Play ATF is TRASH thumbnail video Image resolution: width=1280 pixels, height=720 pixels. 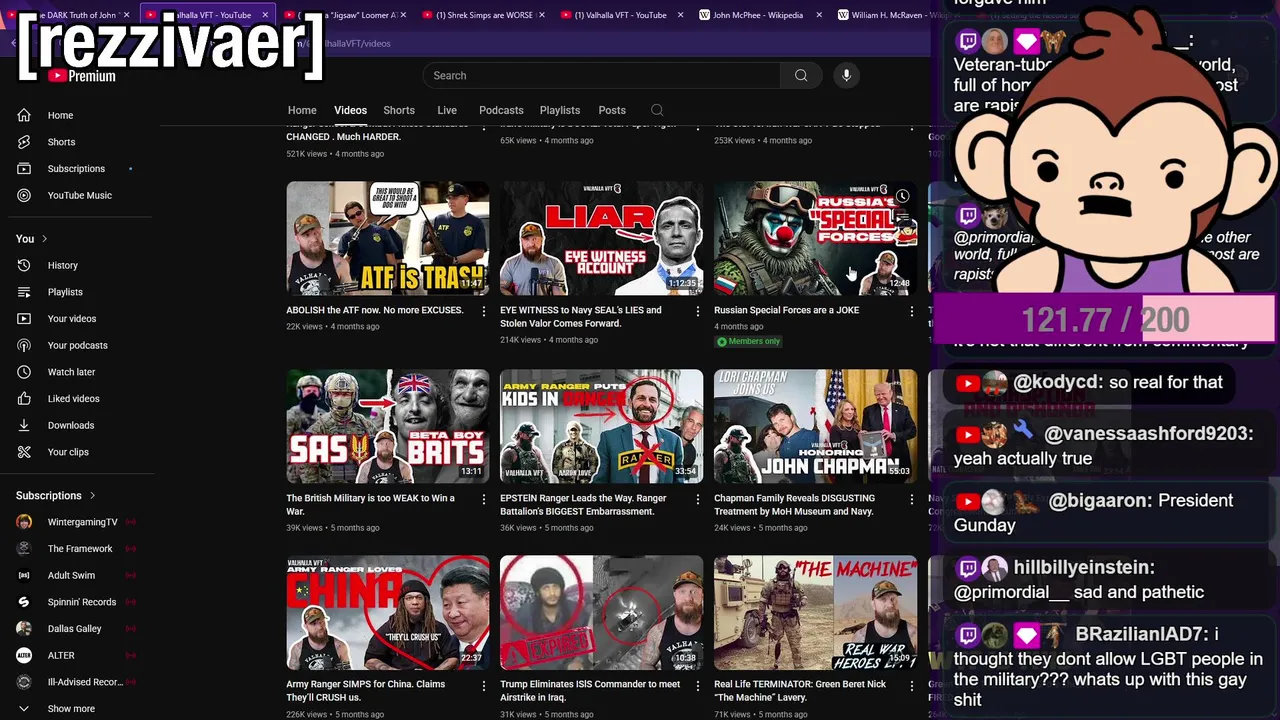pyautogui.click(x=388, y=238)
